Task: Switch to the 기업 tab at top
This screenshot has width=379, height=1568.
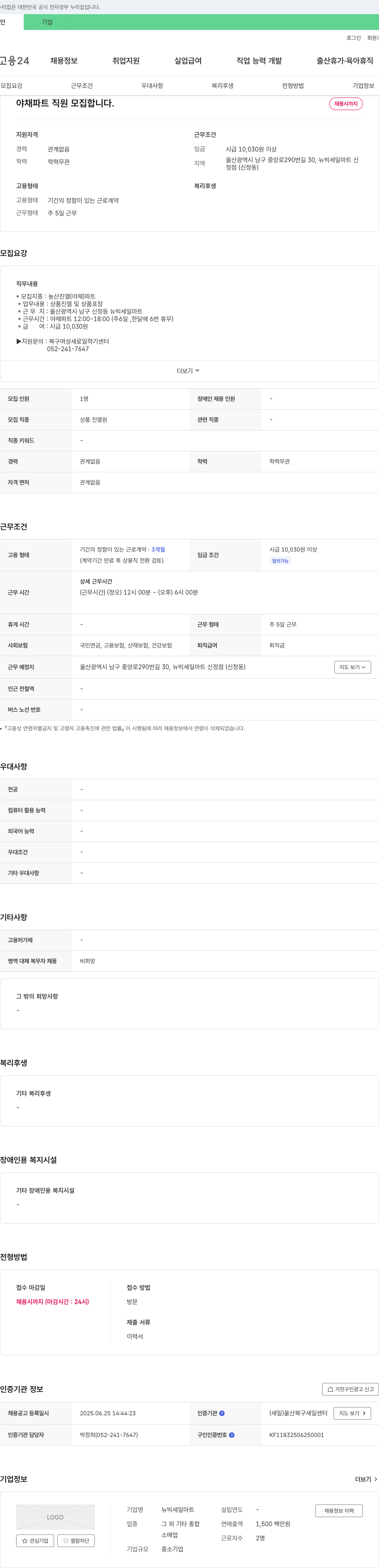Action: [47, 22]
